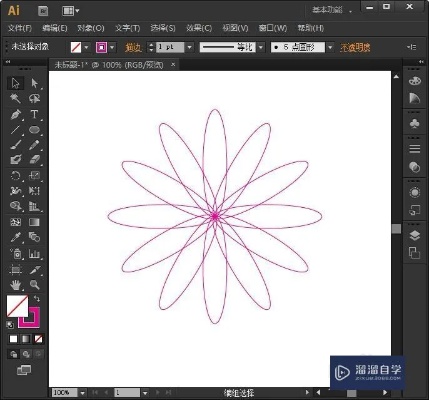
Task: Pick the Eyedropper tool
Action: [15, 237]
